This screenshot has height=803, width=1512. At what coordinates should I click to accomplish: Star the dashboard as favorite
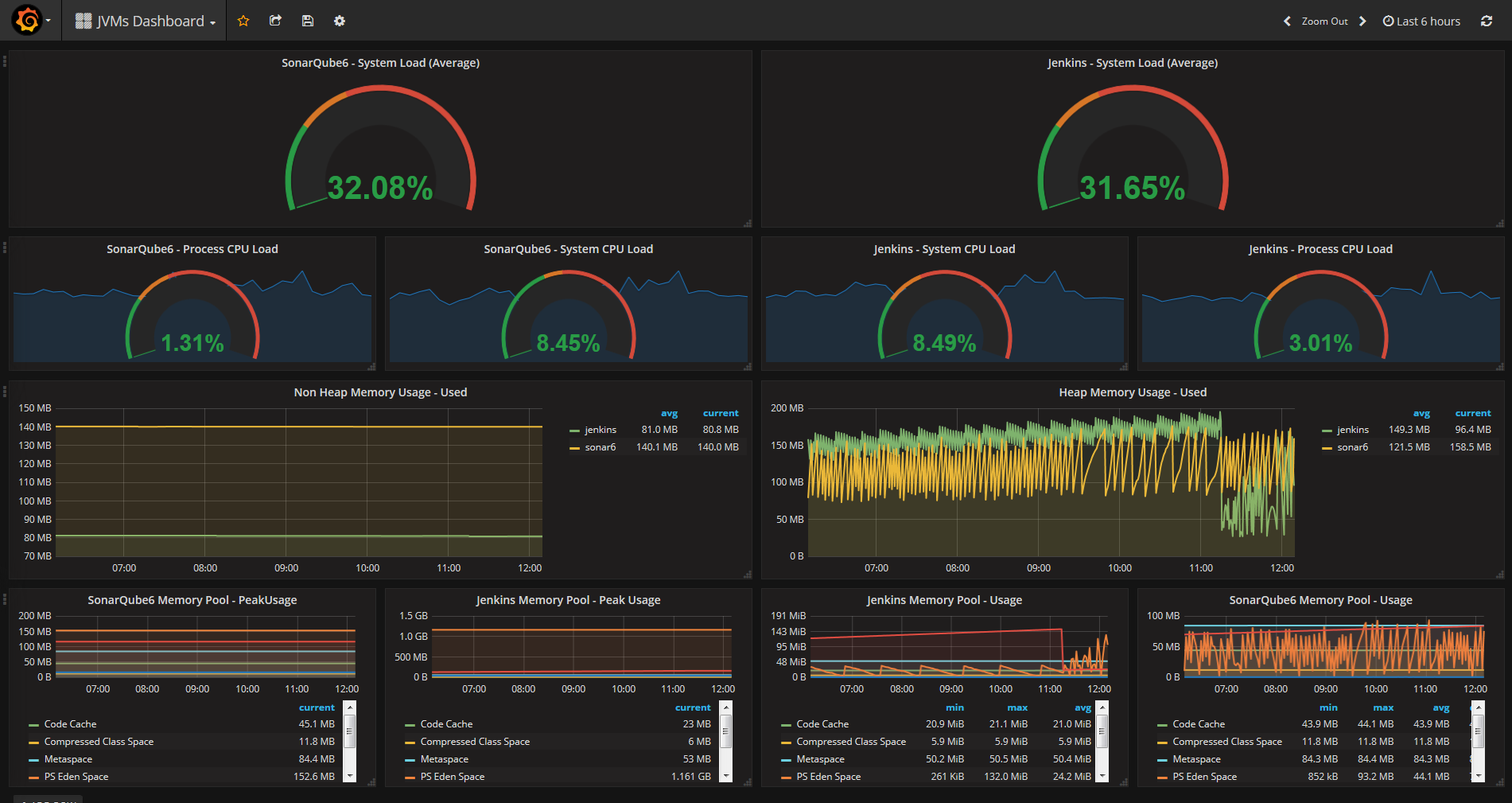pyautogui.click(x=243, y=21)
